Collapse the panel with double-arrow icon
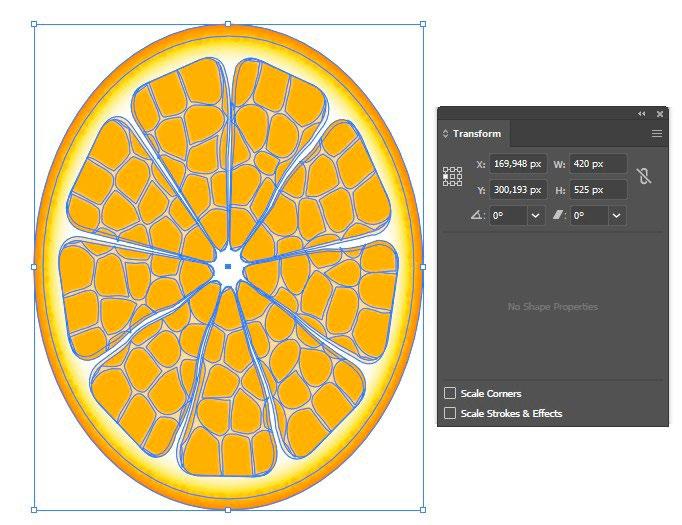 [x=642, y=114]
